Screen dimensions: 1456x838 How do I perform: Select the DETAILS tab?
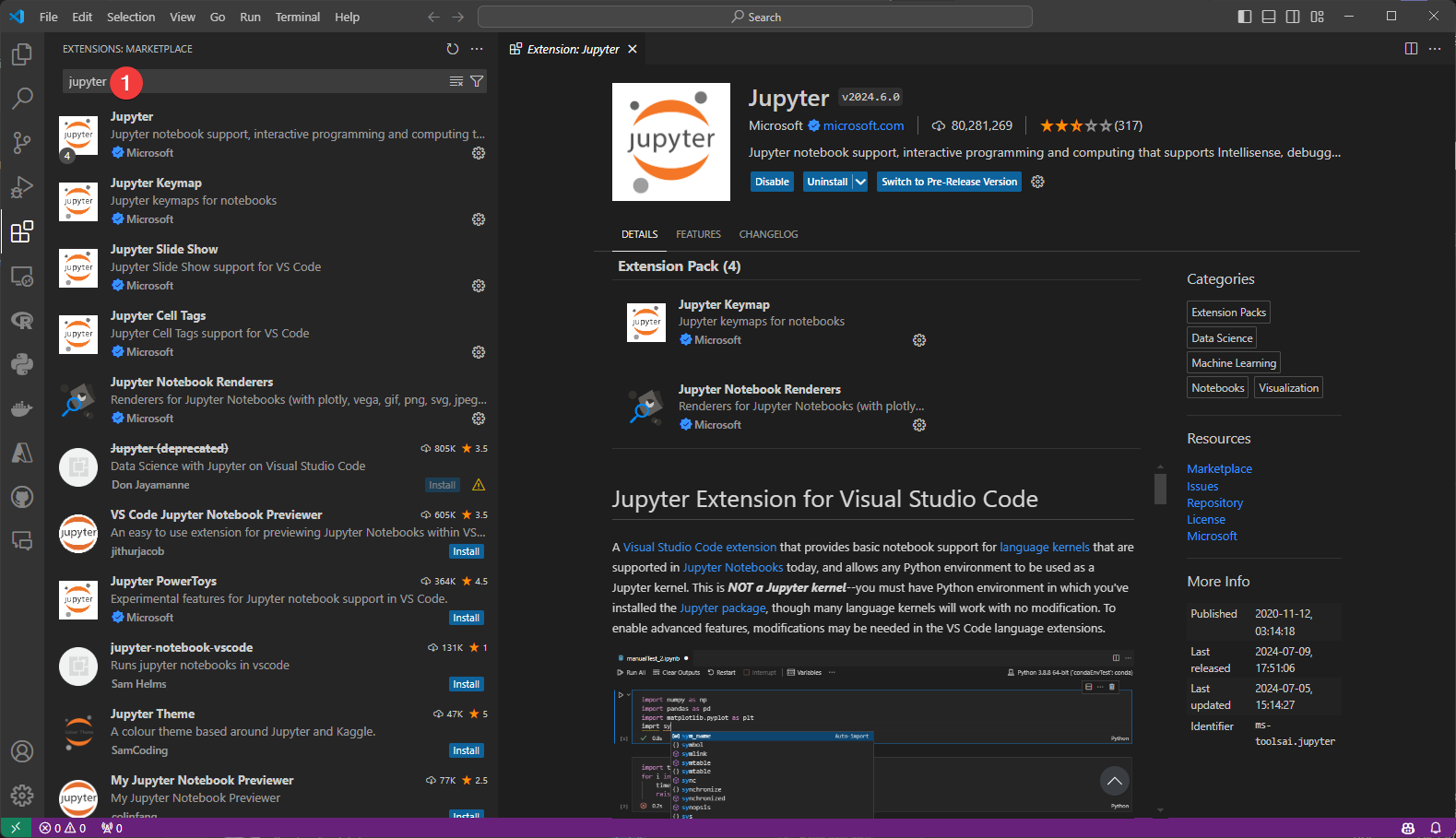639,234
